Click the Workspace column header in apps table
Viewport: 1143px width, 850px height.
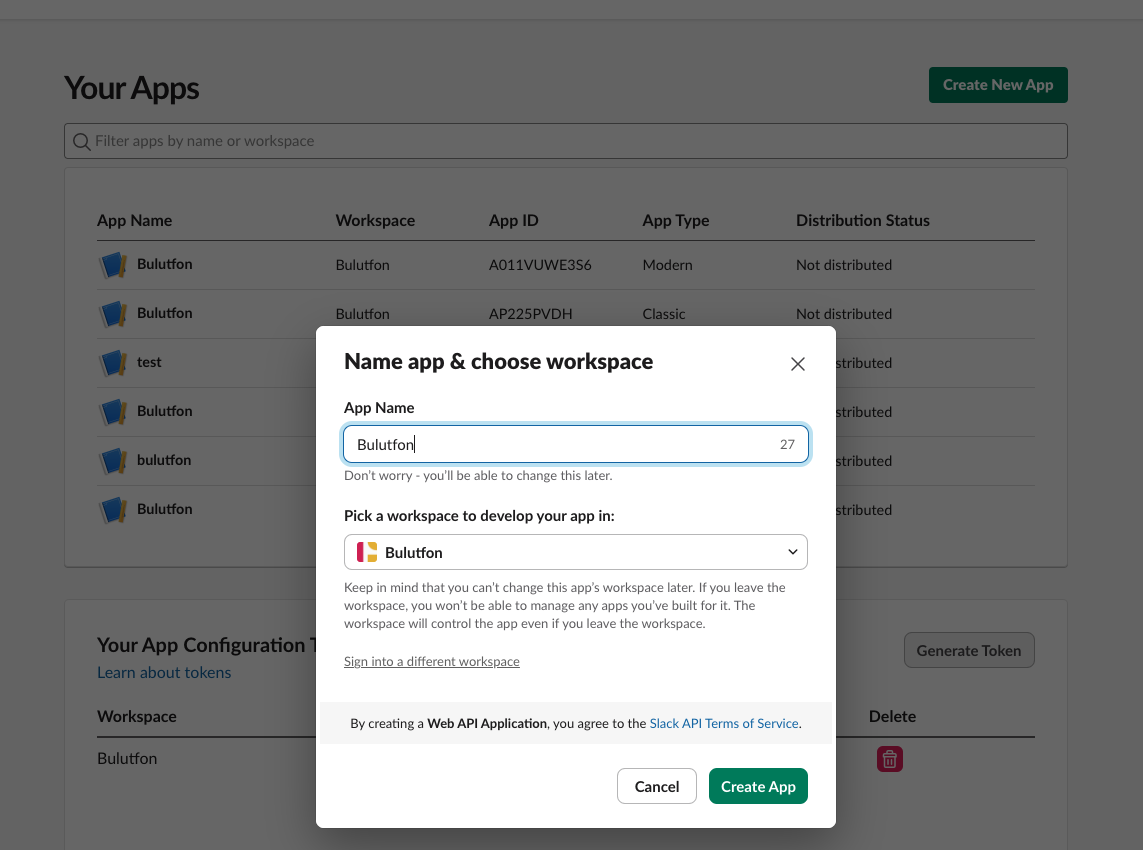coord(375,220)
